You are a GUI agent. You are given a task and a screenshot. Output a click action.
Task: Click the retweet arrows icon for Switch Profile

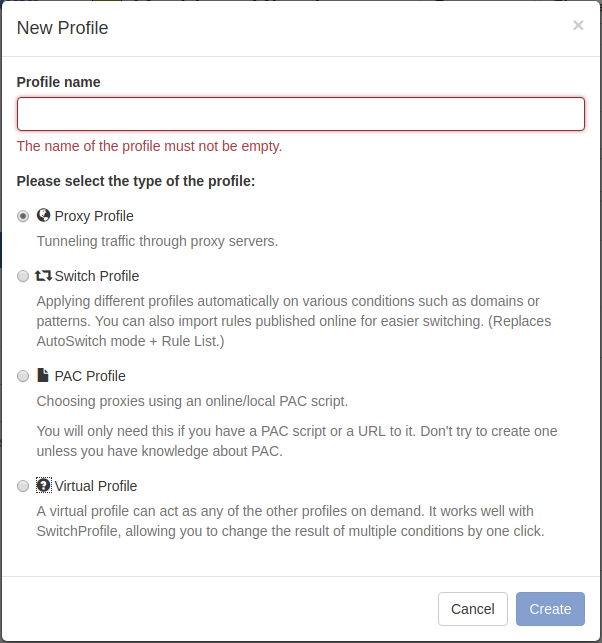coord(43,275)
